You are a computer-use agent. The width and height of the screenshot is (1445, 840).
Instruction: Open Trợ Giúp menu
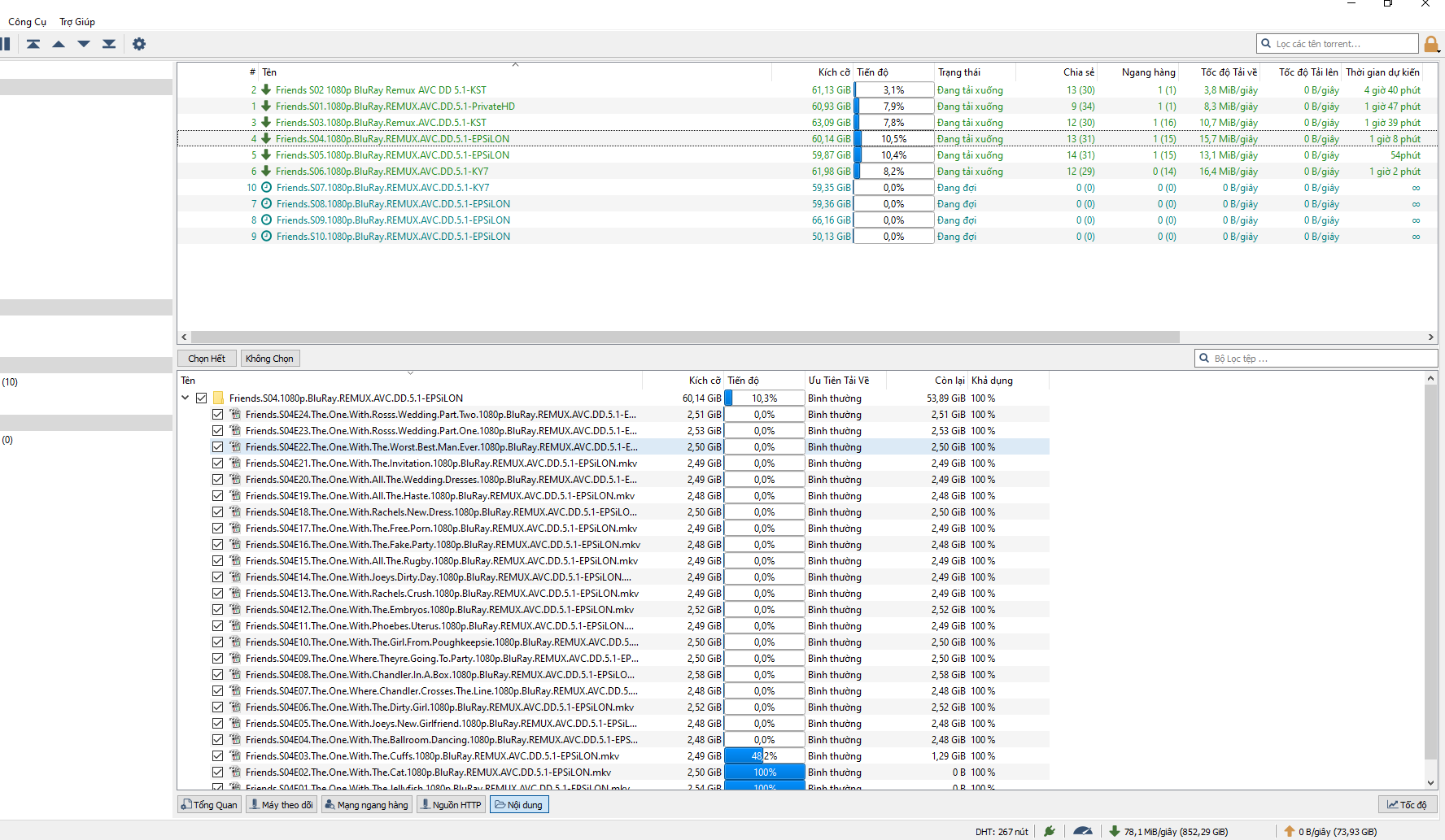(x=77, y=22)
